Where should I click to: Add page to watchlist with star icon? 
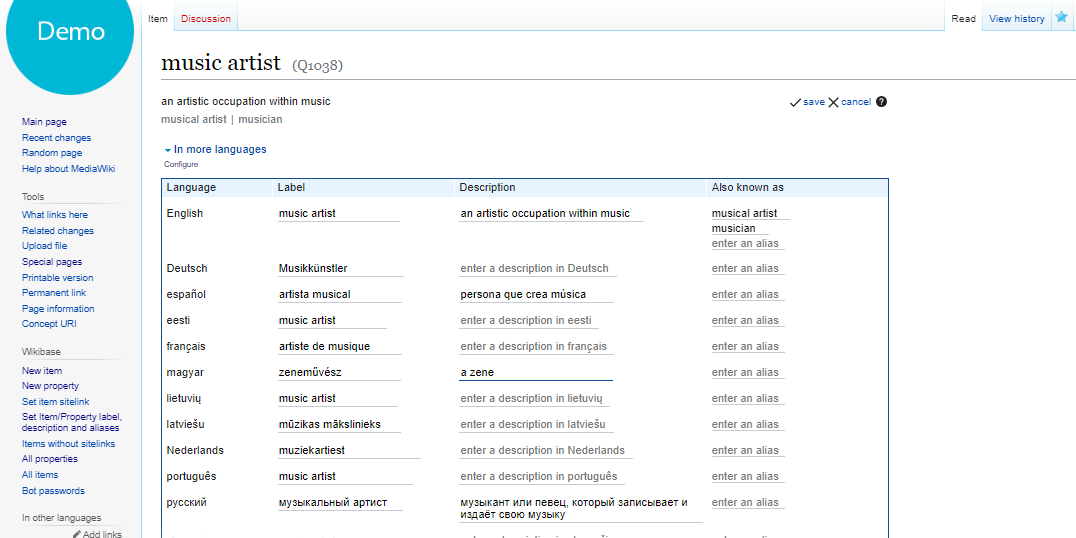point(1061,17)
